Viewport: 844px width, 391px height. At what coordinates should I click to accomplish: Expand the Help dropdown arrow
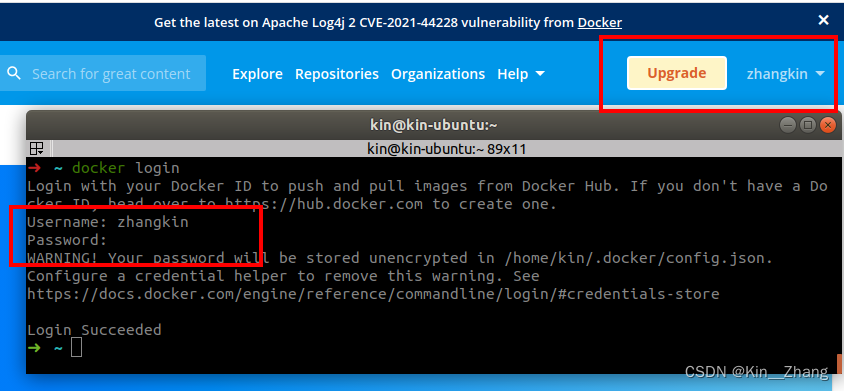540,74
